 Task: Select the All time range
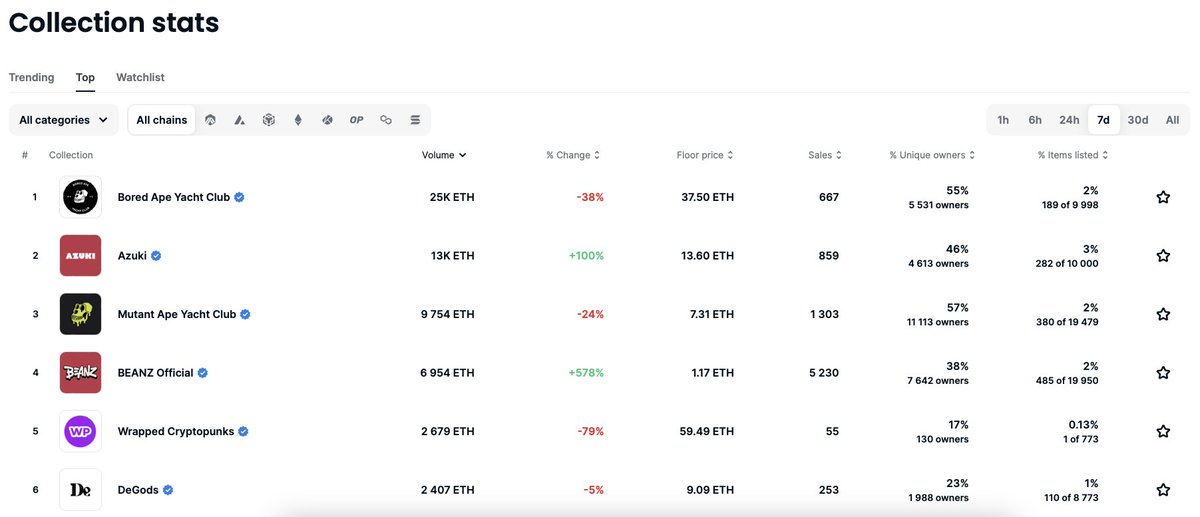pyautogui.click(x=1172, y=120)
